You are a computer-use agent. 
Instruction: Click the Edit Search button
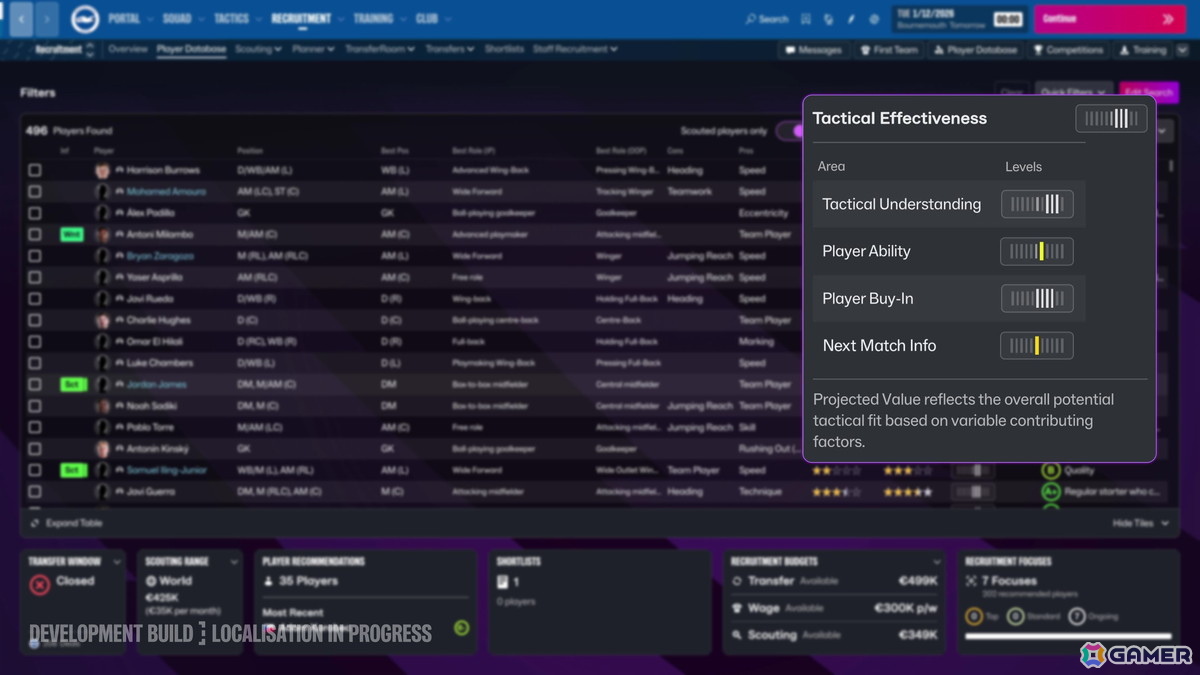click(1149, 92)
